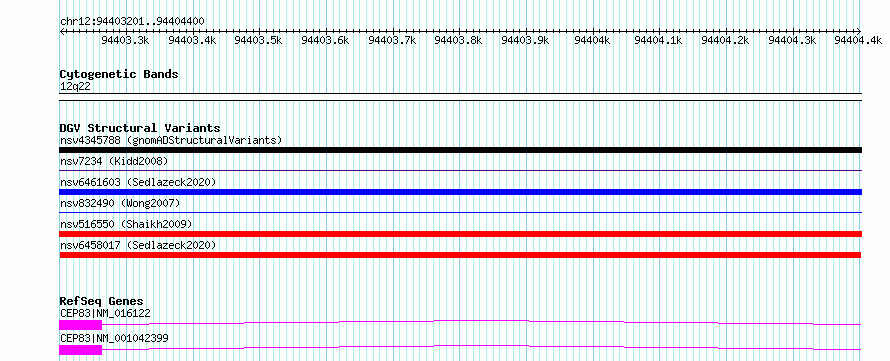
Task: Click ruler tick labeled 94404.1k
Action: 658,40
